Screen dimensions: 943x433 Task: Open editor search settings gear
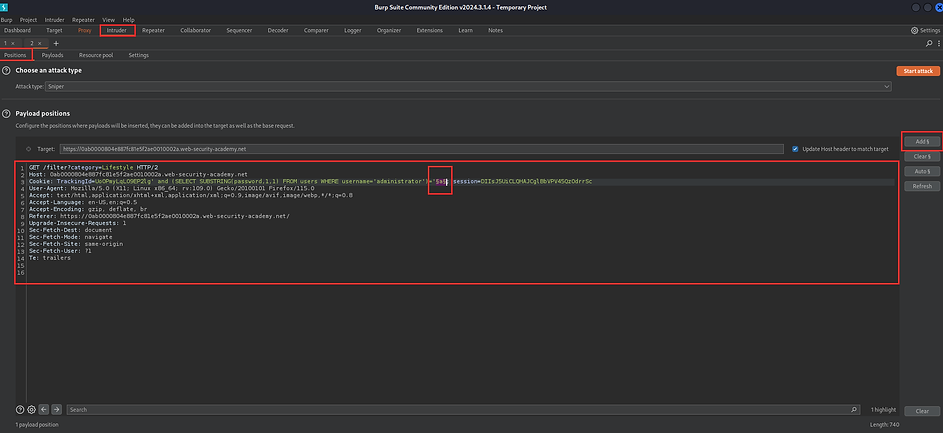[x=31, y=410]
